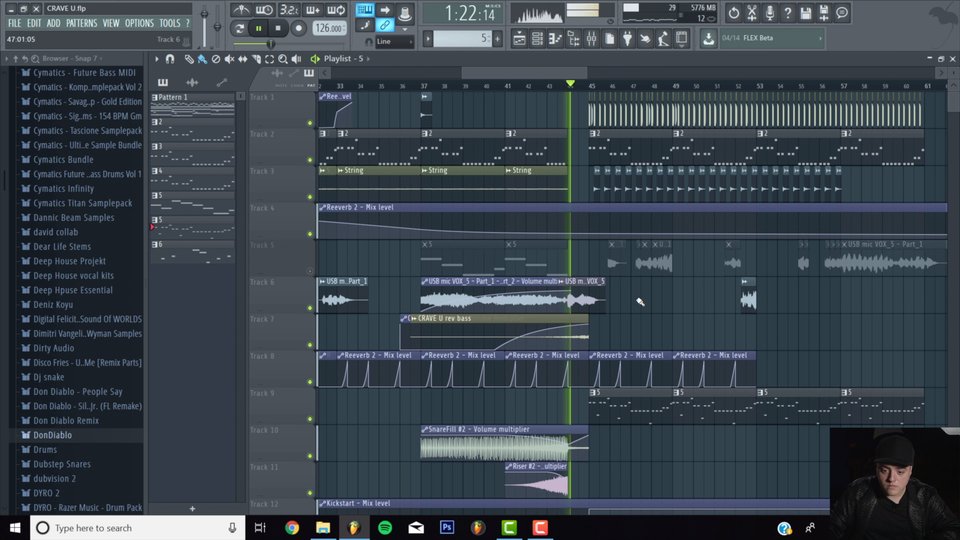Screen dimensions: 960x540
Task: Toggle the recording countdown
Action: point(288,10)
